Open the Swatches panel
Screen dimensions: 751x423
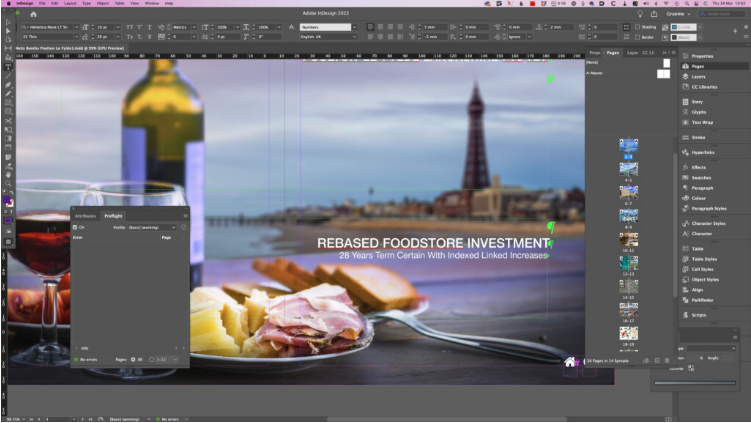pos(701,177)
